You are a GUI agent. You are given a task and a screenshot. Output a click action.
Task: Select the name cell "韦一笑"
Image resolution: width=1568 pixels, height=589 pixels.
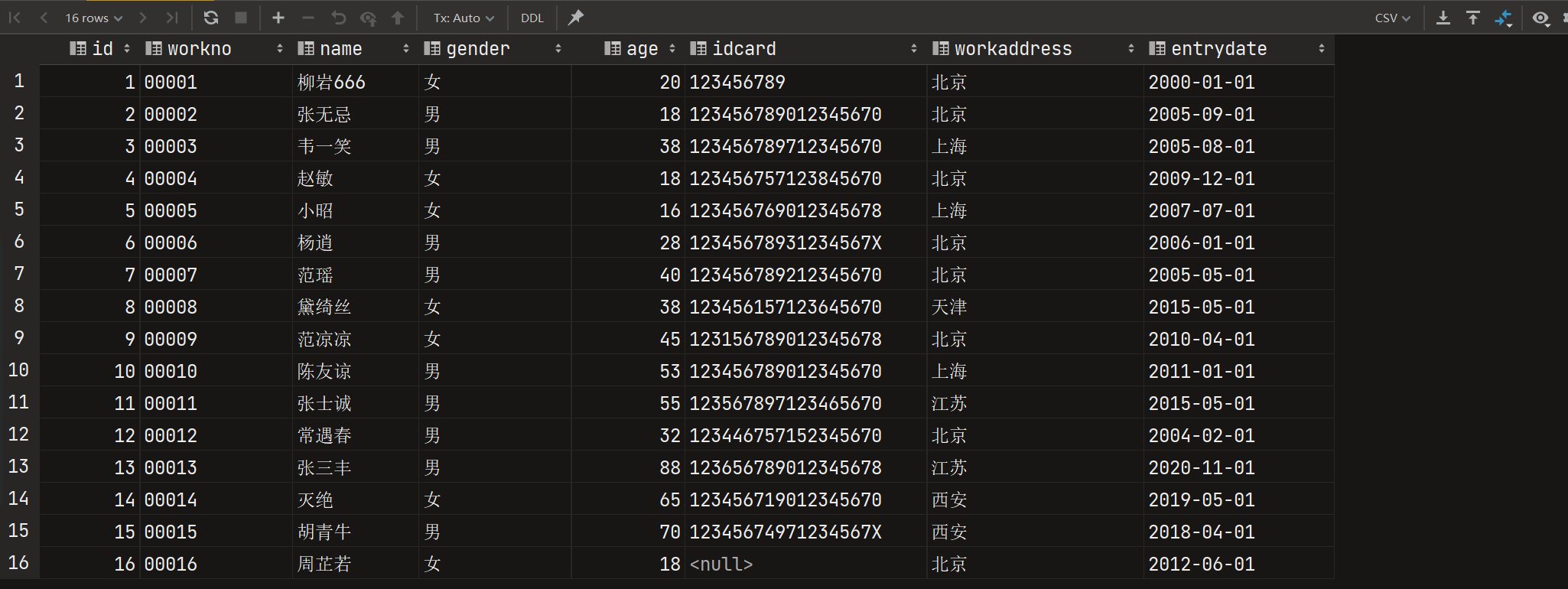[356, 146]
